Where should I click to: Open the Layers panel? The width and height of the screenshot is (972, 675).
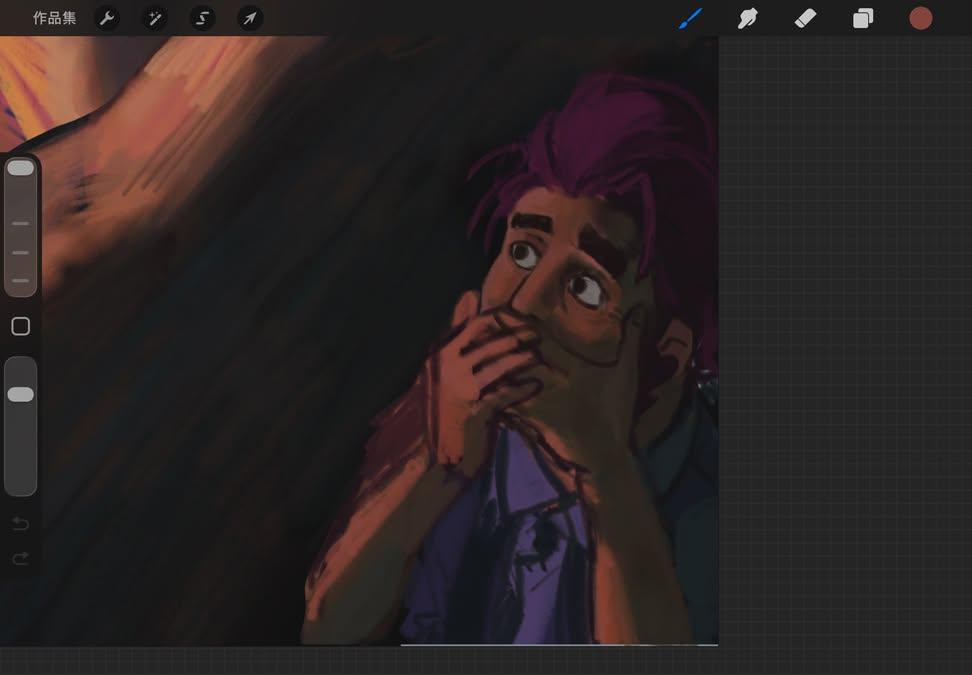[x=863, y=19]
